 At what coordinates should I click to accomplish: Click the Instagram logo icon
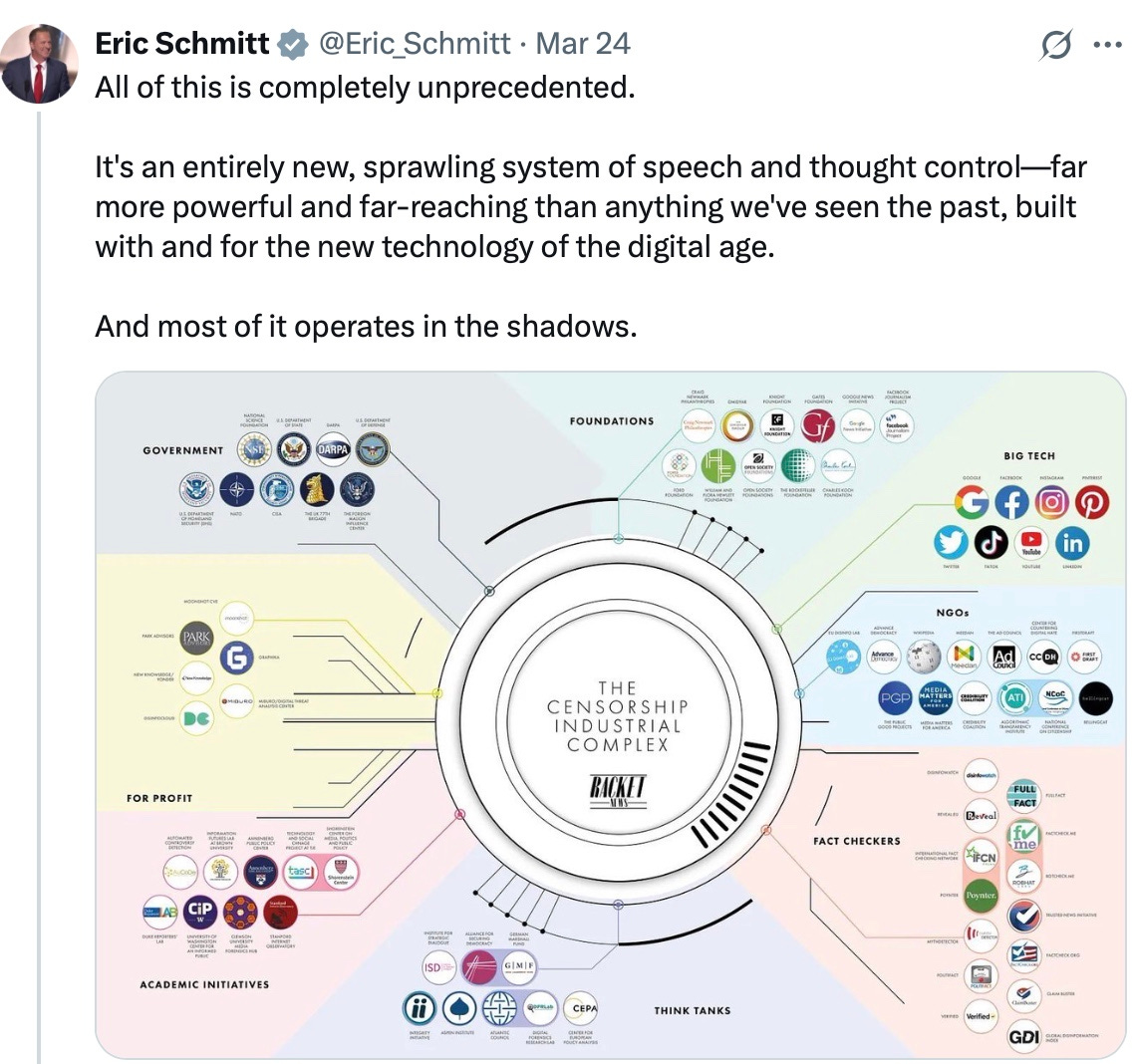point(1052,502)
